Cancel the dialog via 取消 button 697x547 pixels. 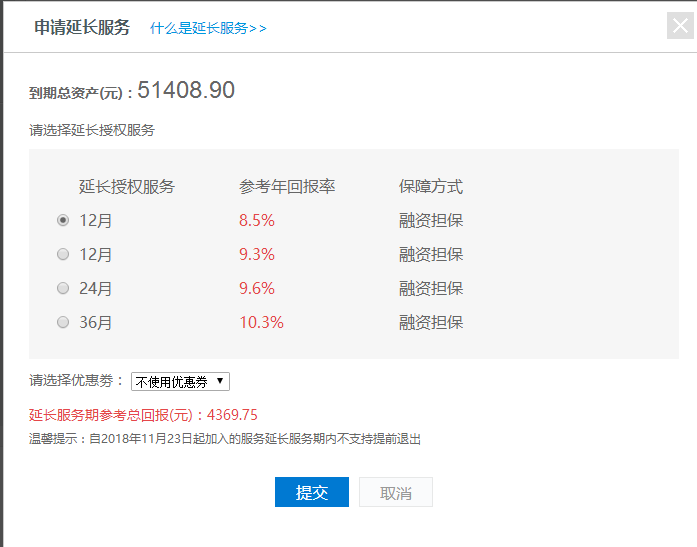point(396,492)
